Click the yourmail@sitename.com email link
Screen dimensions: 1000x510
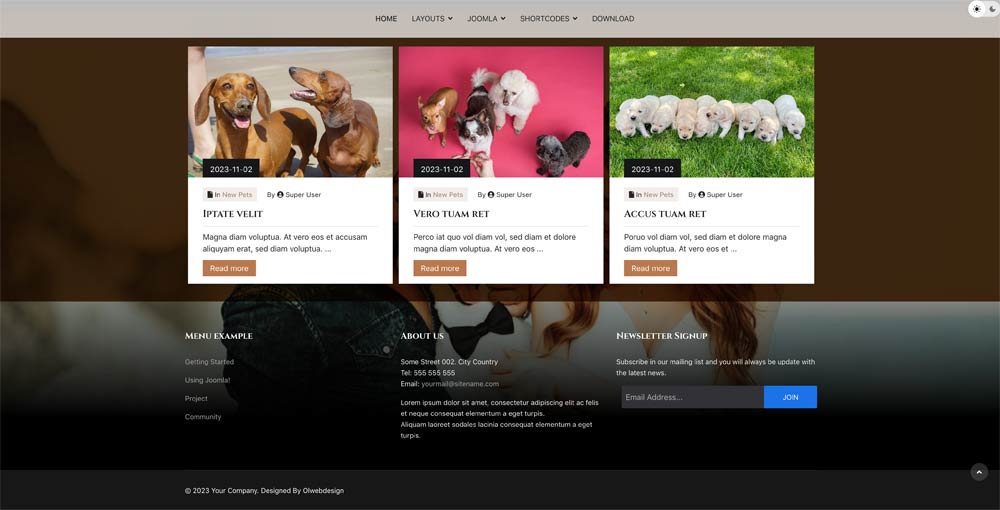[x=459, y=384]
